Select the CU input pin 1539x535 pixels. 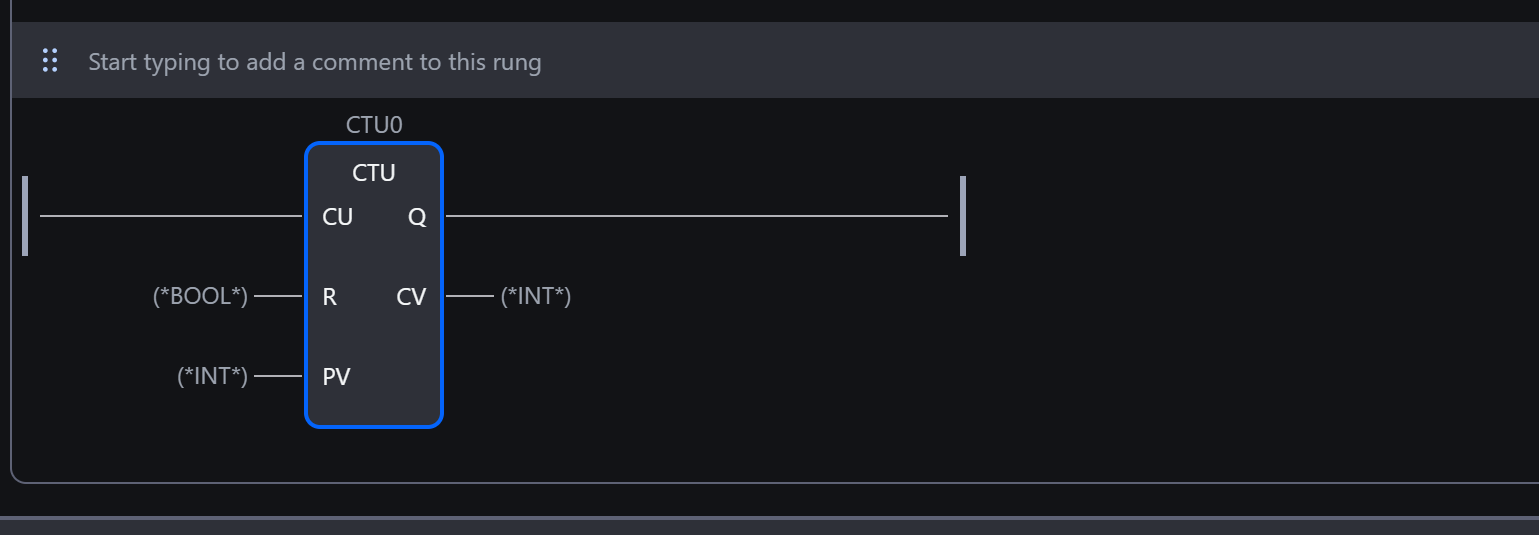[x=337, y=217]
